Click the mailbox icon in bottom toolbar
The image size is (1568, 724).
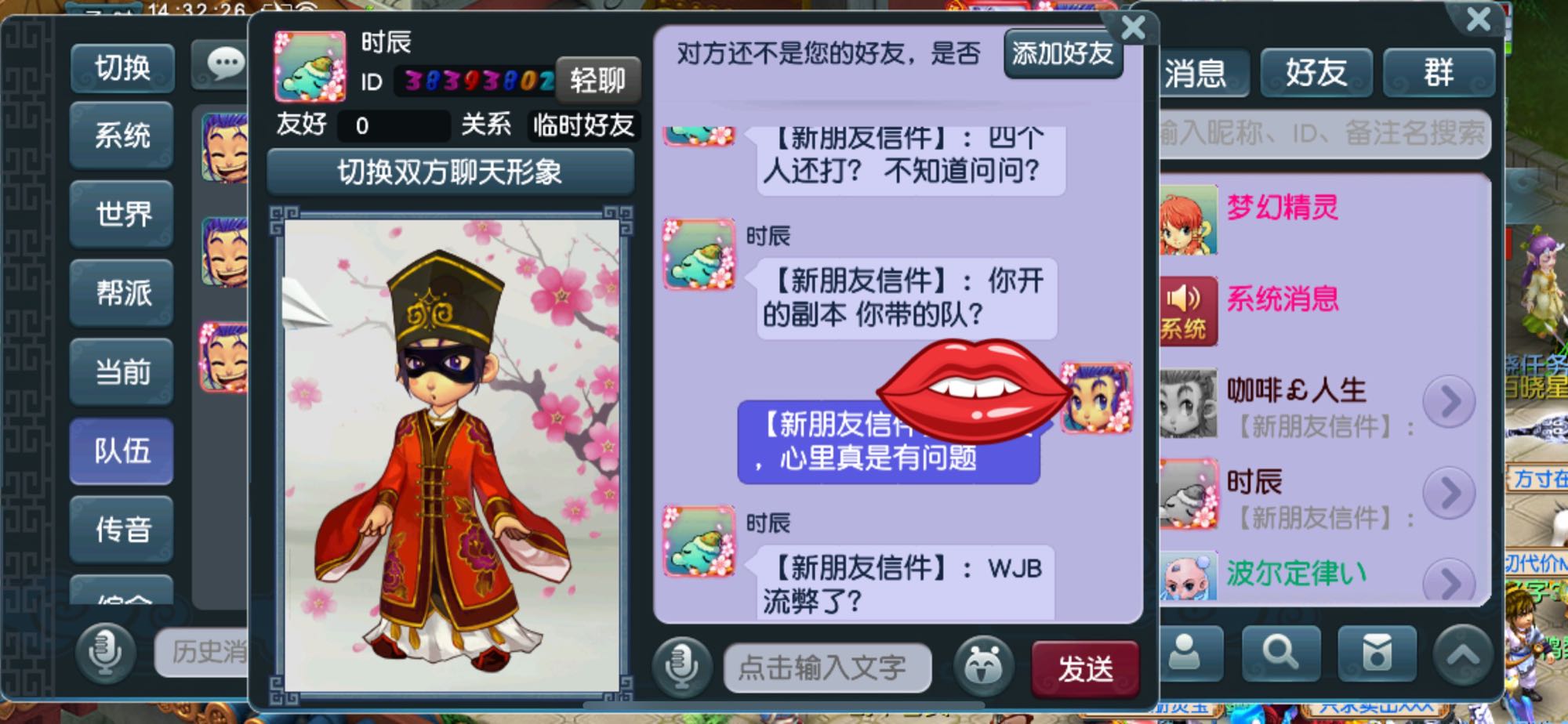(1377, 652)
